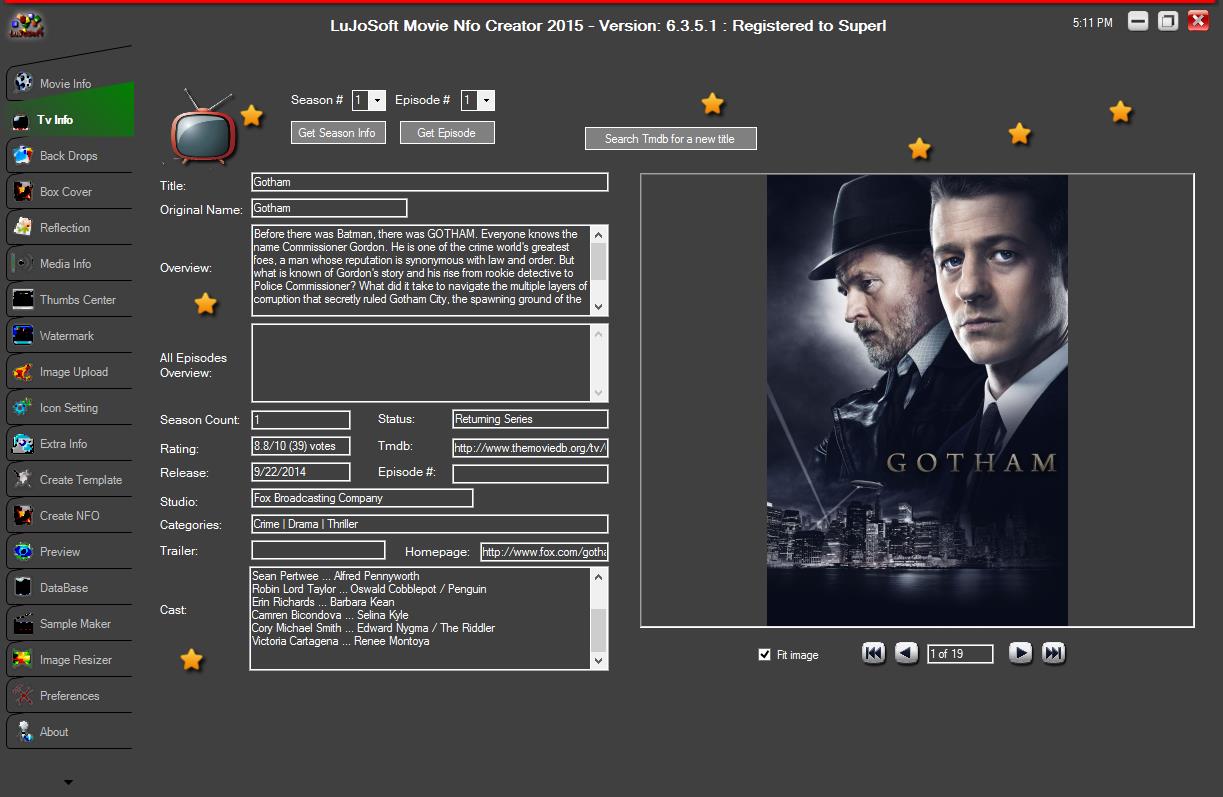Click the Categories field

point(430,524)
